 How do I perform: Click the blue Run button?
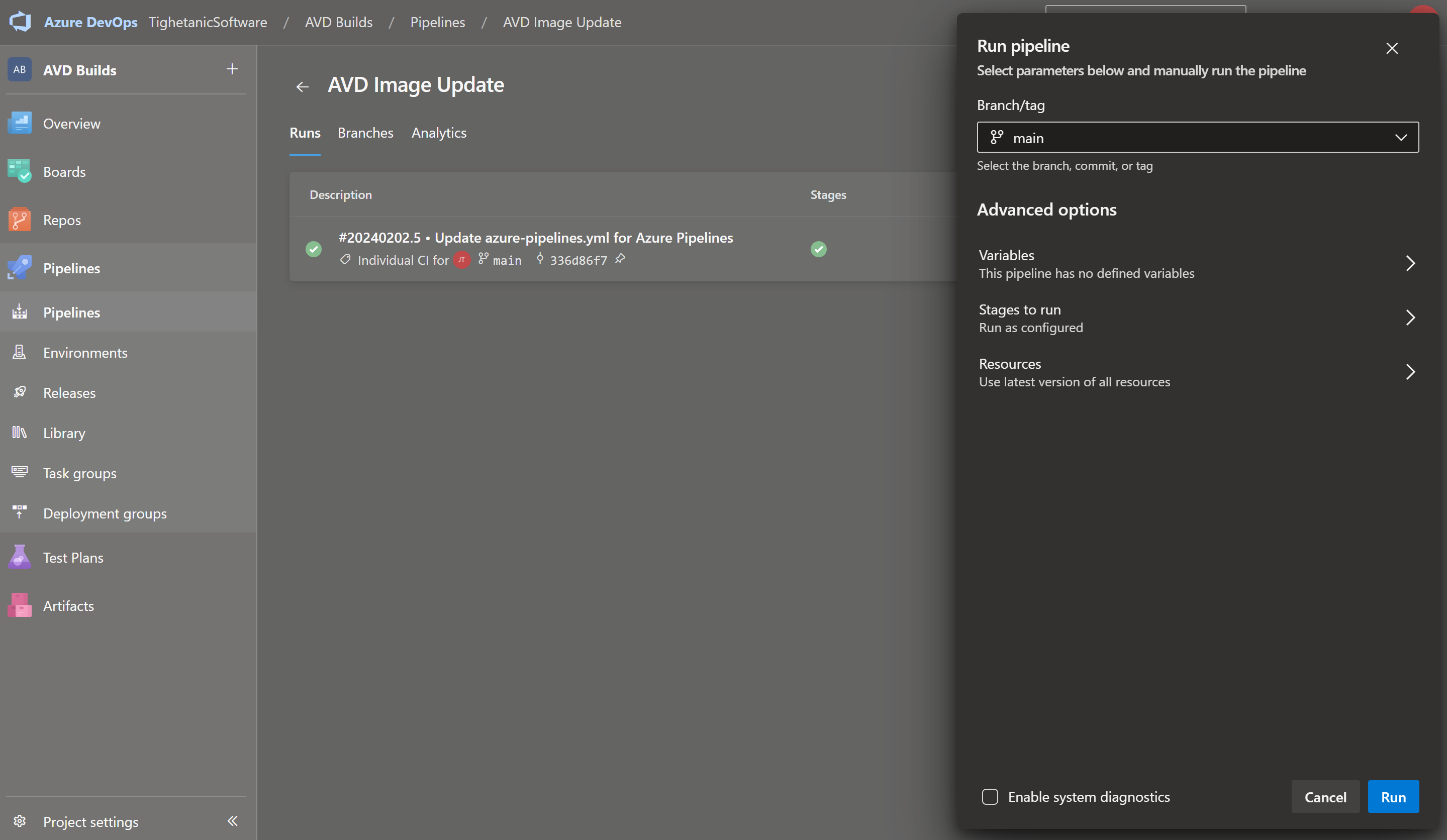coord(1392,796)
